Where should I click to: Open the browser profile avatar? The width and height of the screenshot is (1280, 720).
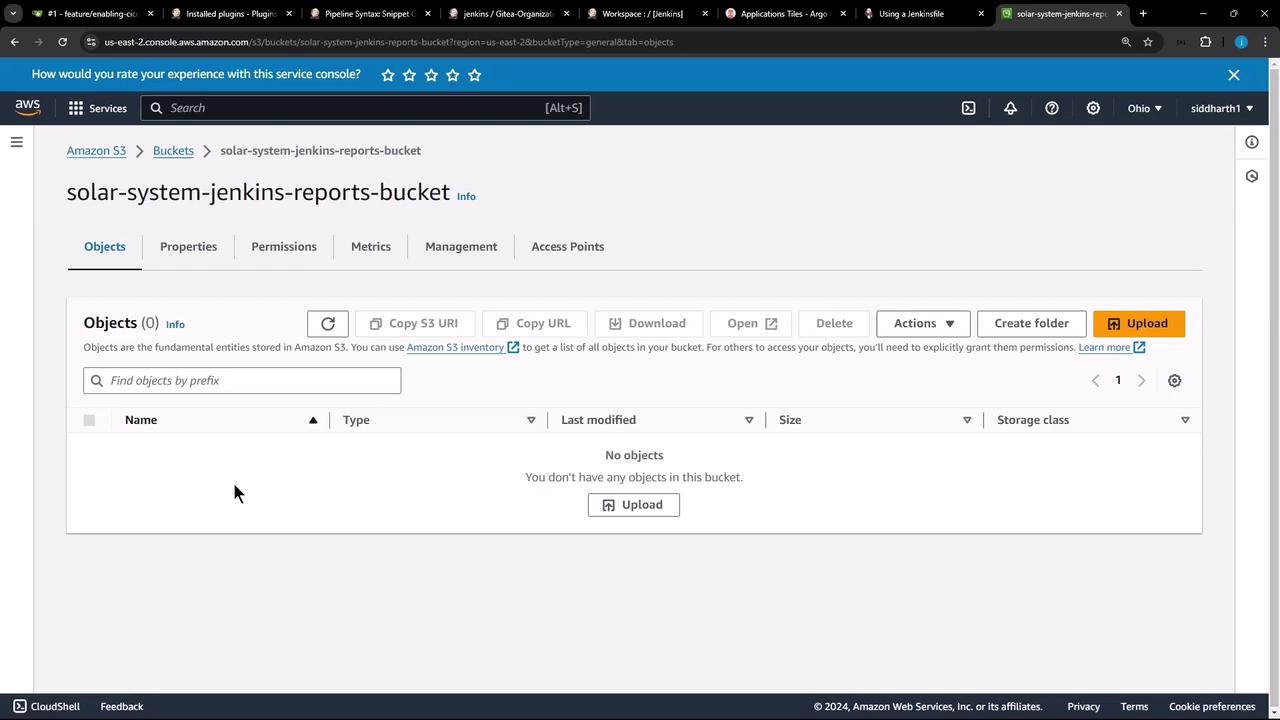[1241, 42]
